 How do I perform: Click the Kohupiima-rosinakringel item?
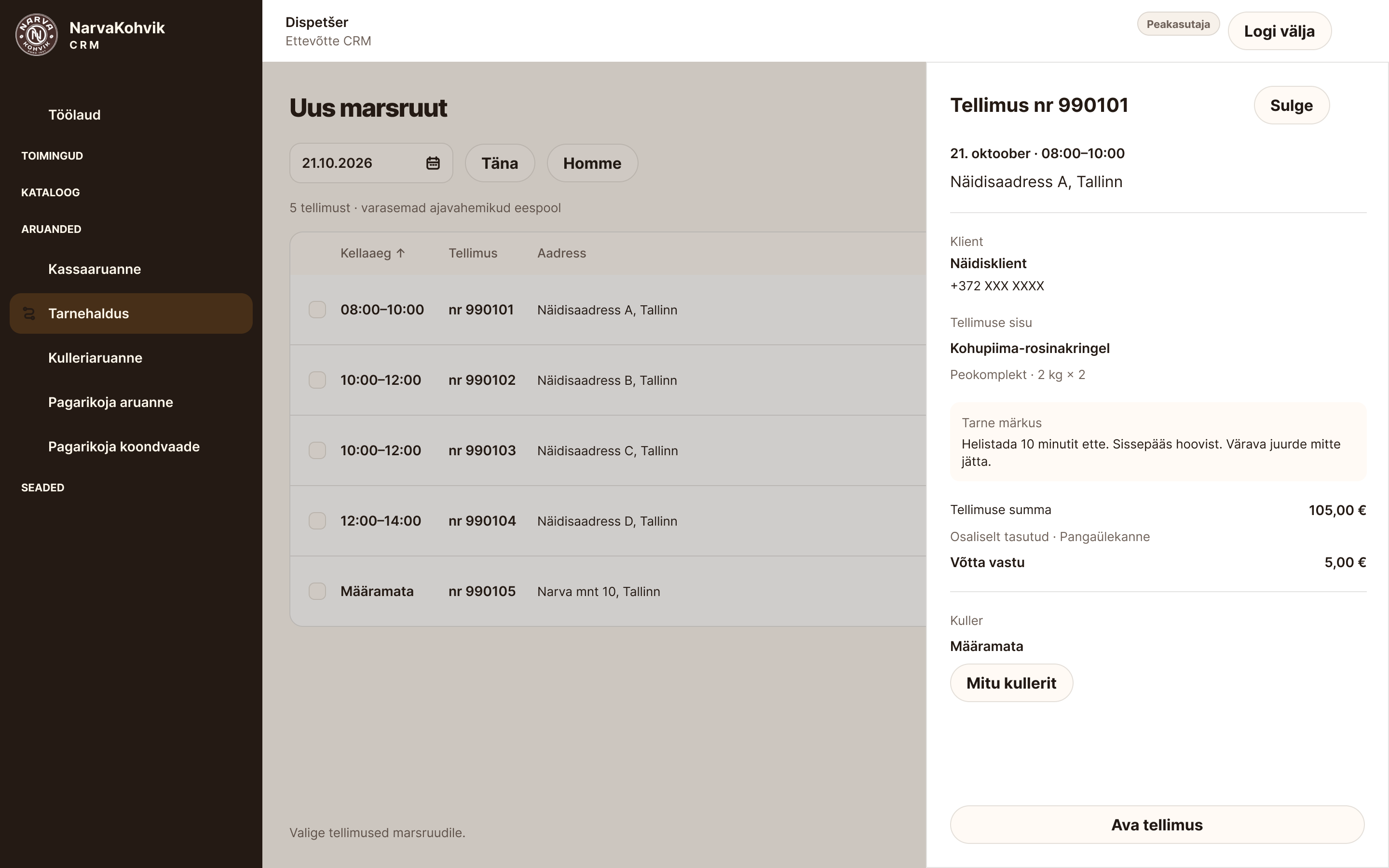tap(1030, 349)
